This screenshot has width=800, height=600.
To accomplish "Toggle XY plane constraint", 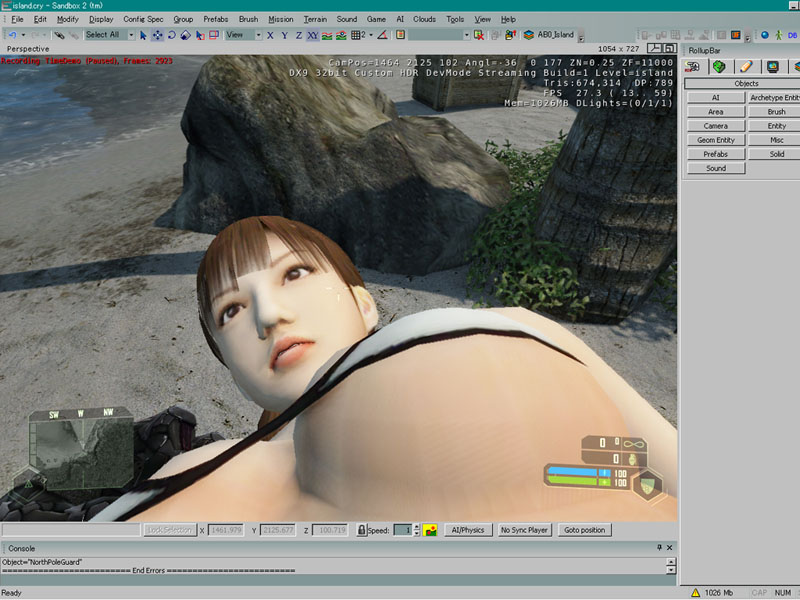I will tap(313, 35).
